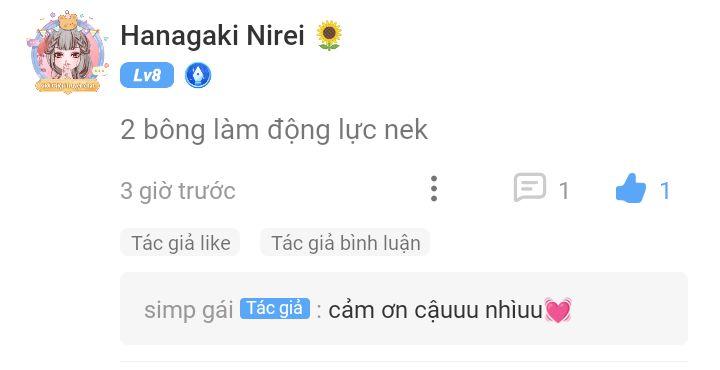Click the Lv8 level badge
720x370 pixels.
pos(147,75)
